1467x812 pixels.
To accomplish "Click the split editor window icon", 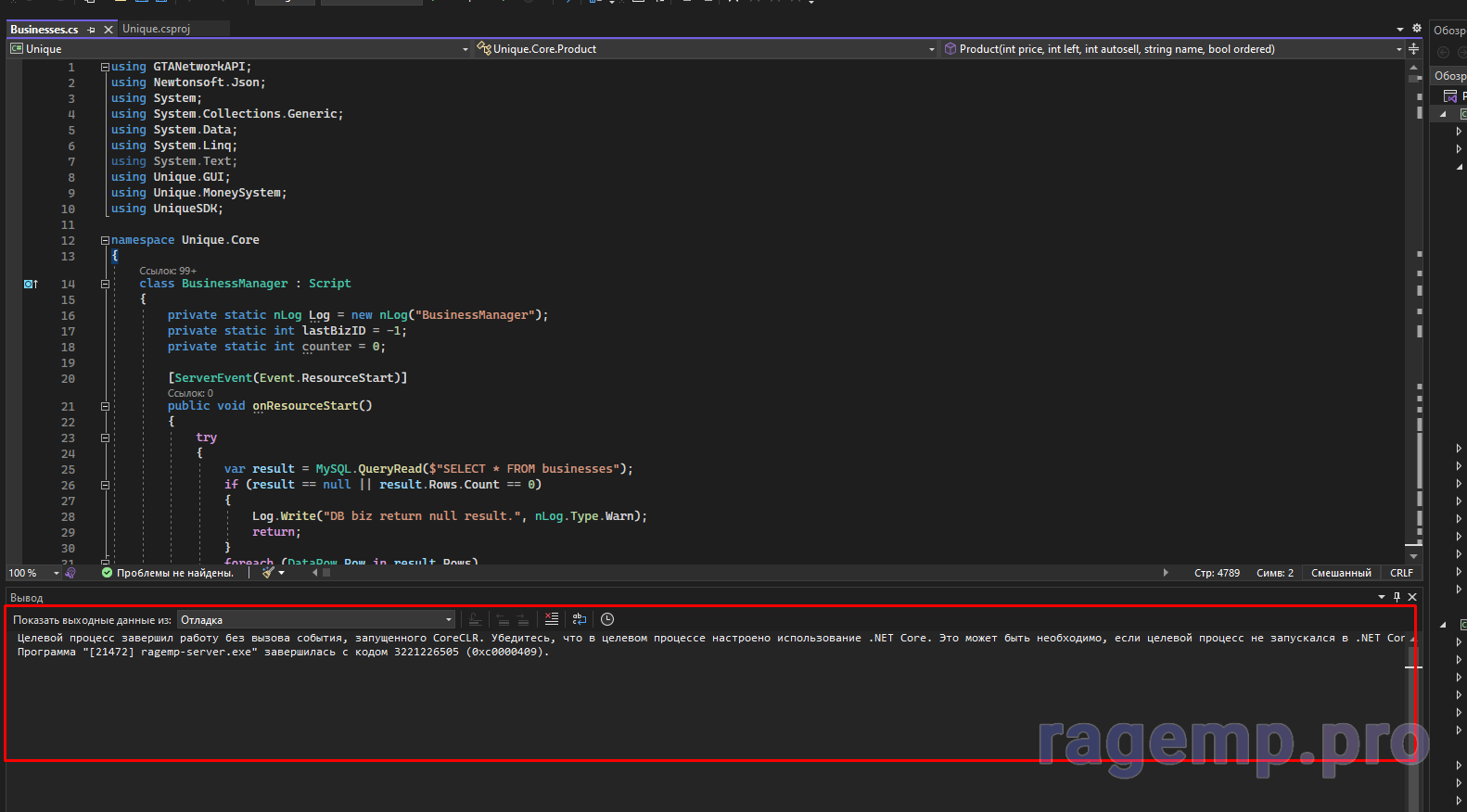I will coord(1414,49).
